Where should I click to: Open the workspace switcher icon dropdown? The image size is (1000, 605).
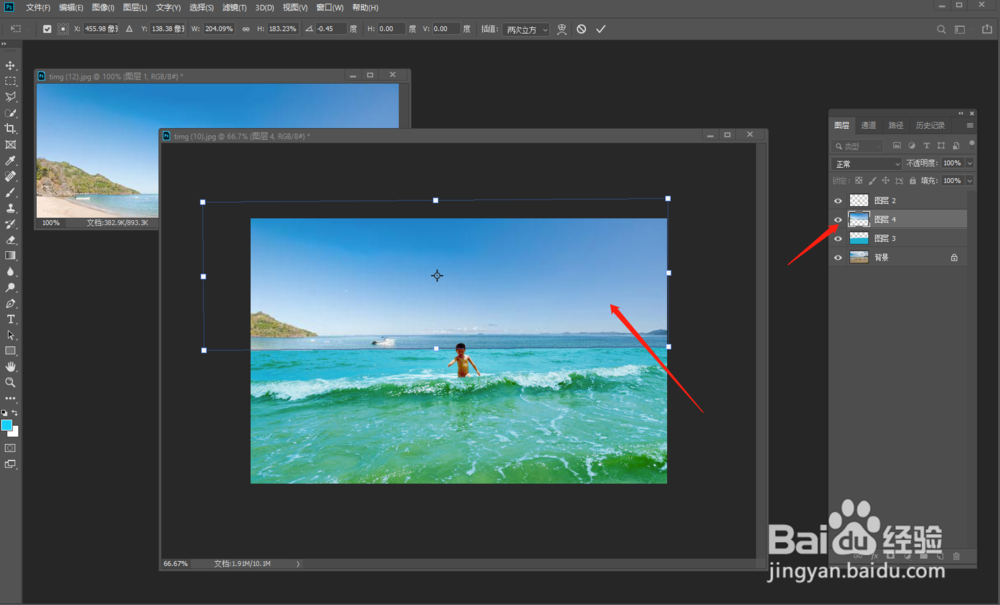(x=960, y=29)
